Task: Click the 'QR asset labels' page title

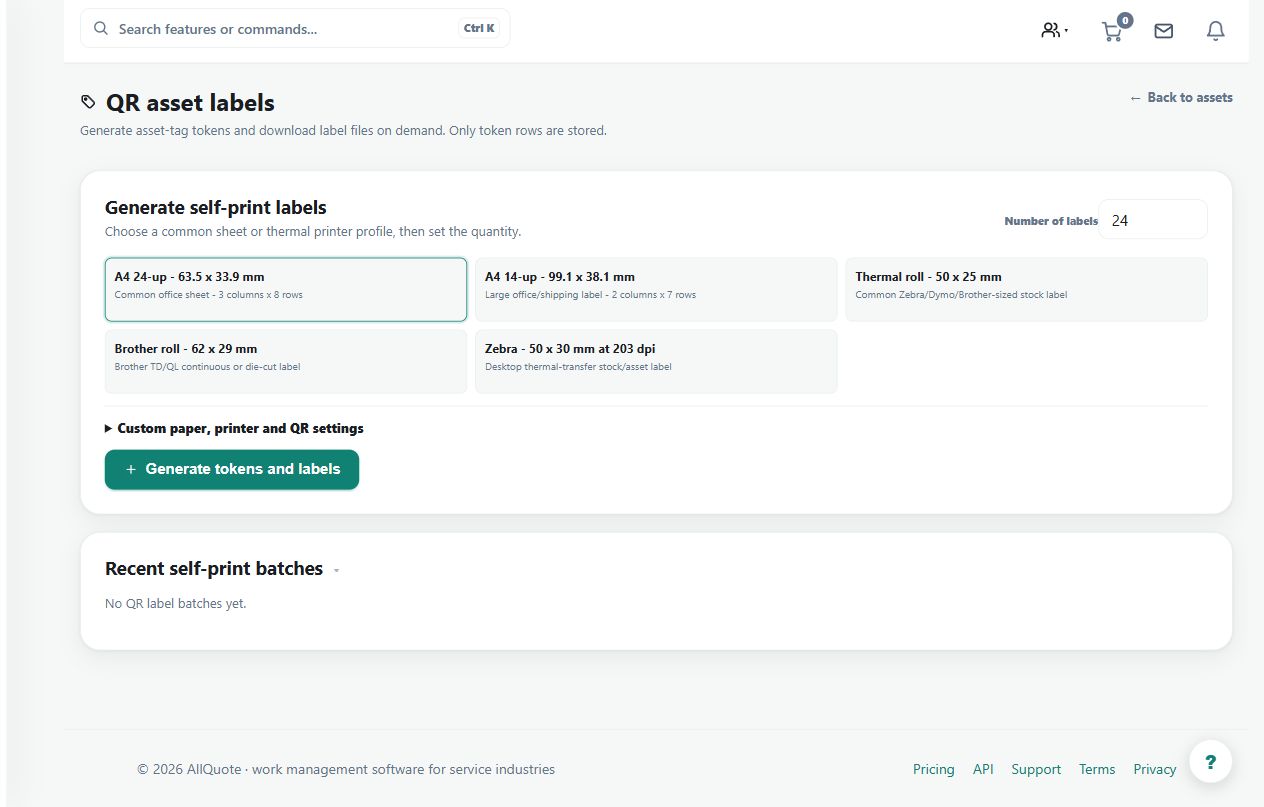Action: 190,103
